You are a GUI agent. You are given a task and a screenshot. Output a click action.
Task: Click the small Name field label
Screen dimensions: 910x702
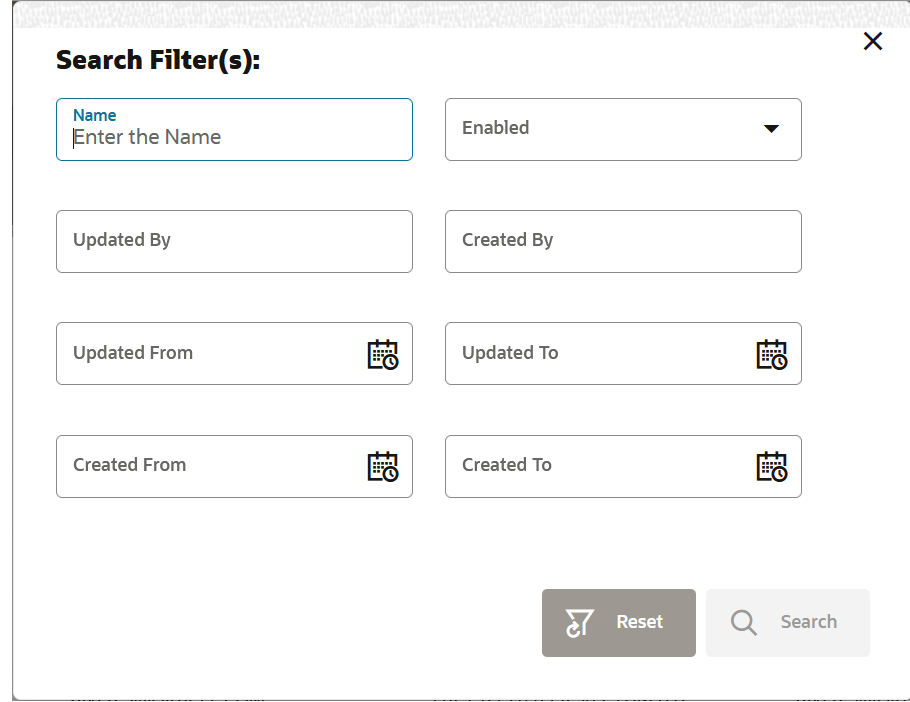(95, 115)
